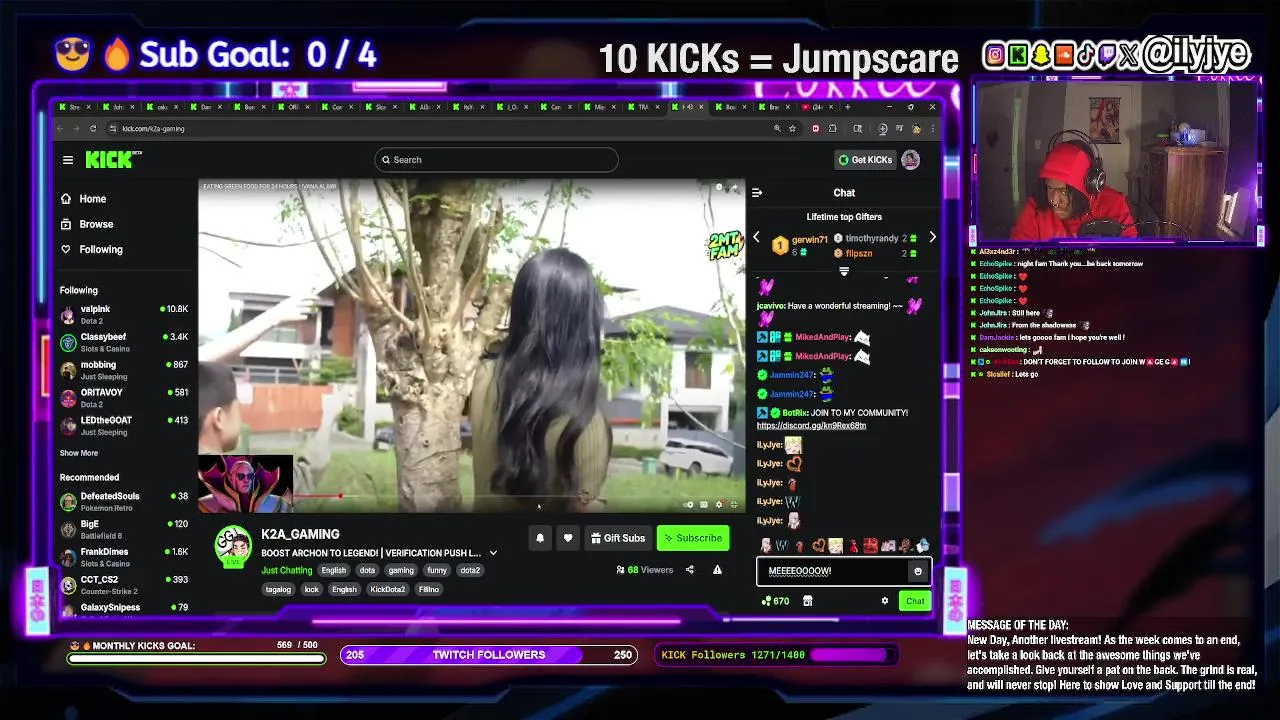
Task: Click the K2A_GAMING channel avatar
Action: 233,545
